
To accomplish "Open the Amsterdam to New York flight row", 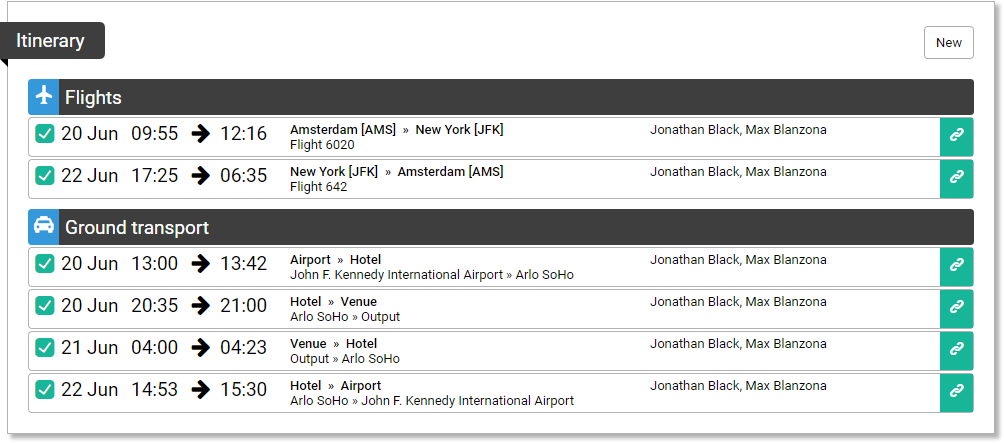I will click(484, 137).
